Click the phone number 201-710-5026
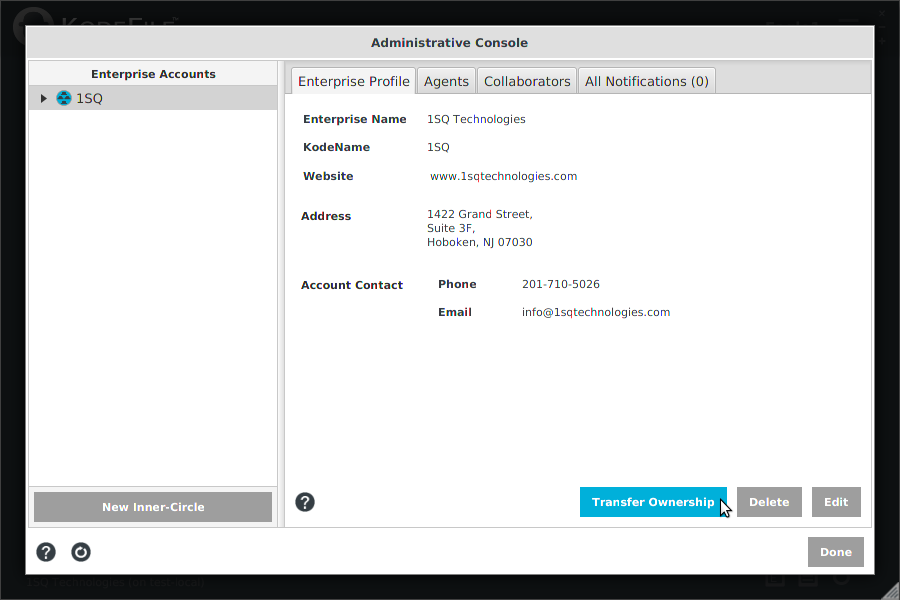 [561, 284]
